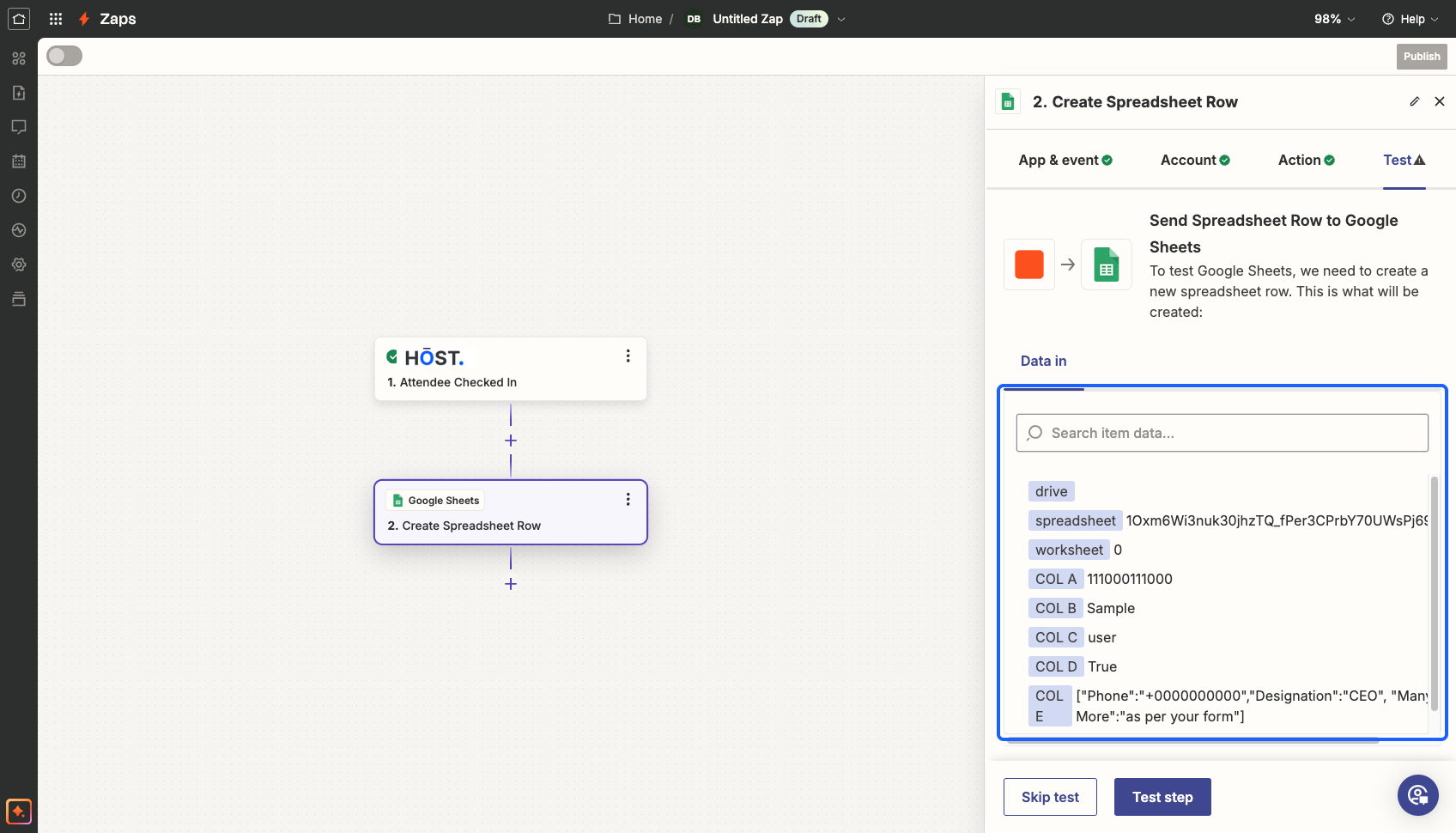This screenshot has width=1456, height=833.
Task: Click the spreadsheet field label
Action: click(x=1076, y=520)
